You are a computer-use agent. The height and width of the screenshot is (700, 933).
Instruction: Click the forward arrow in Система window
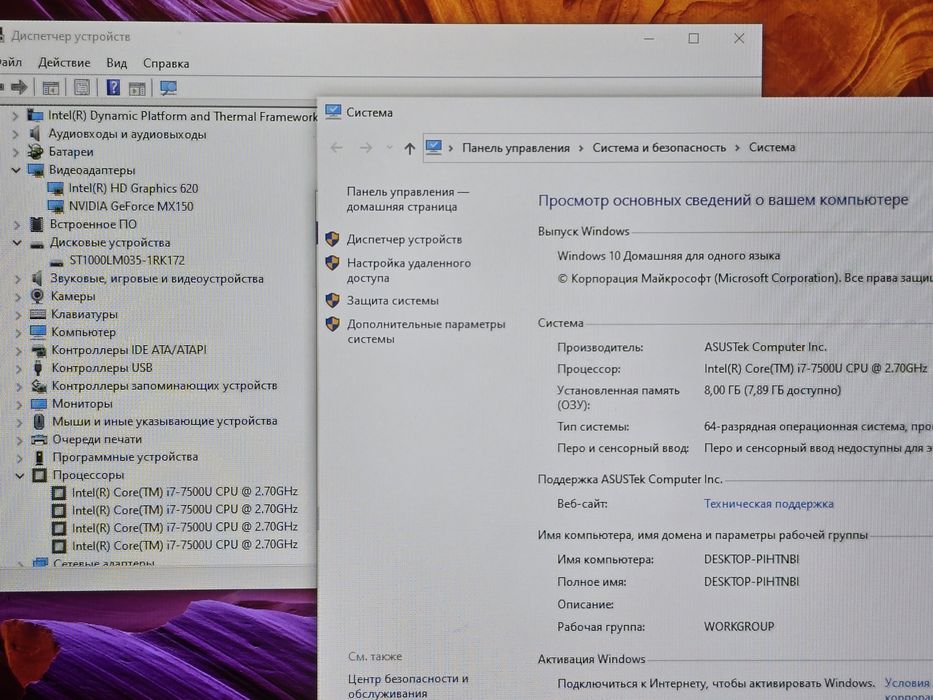pyautogui.click(x=366, y=148)
